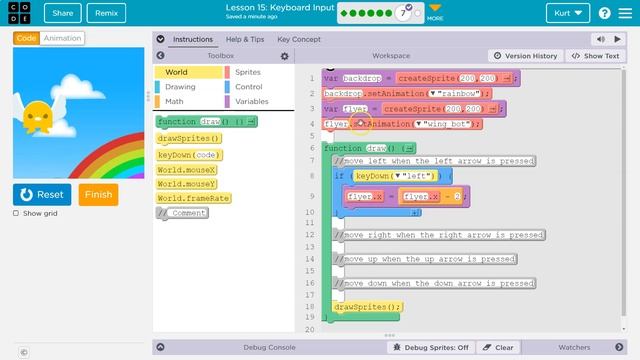Select the first green progress dot
This screenshot has height=360, width=640.
(344, 13)
